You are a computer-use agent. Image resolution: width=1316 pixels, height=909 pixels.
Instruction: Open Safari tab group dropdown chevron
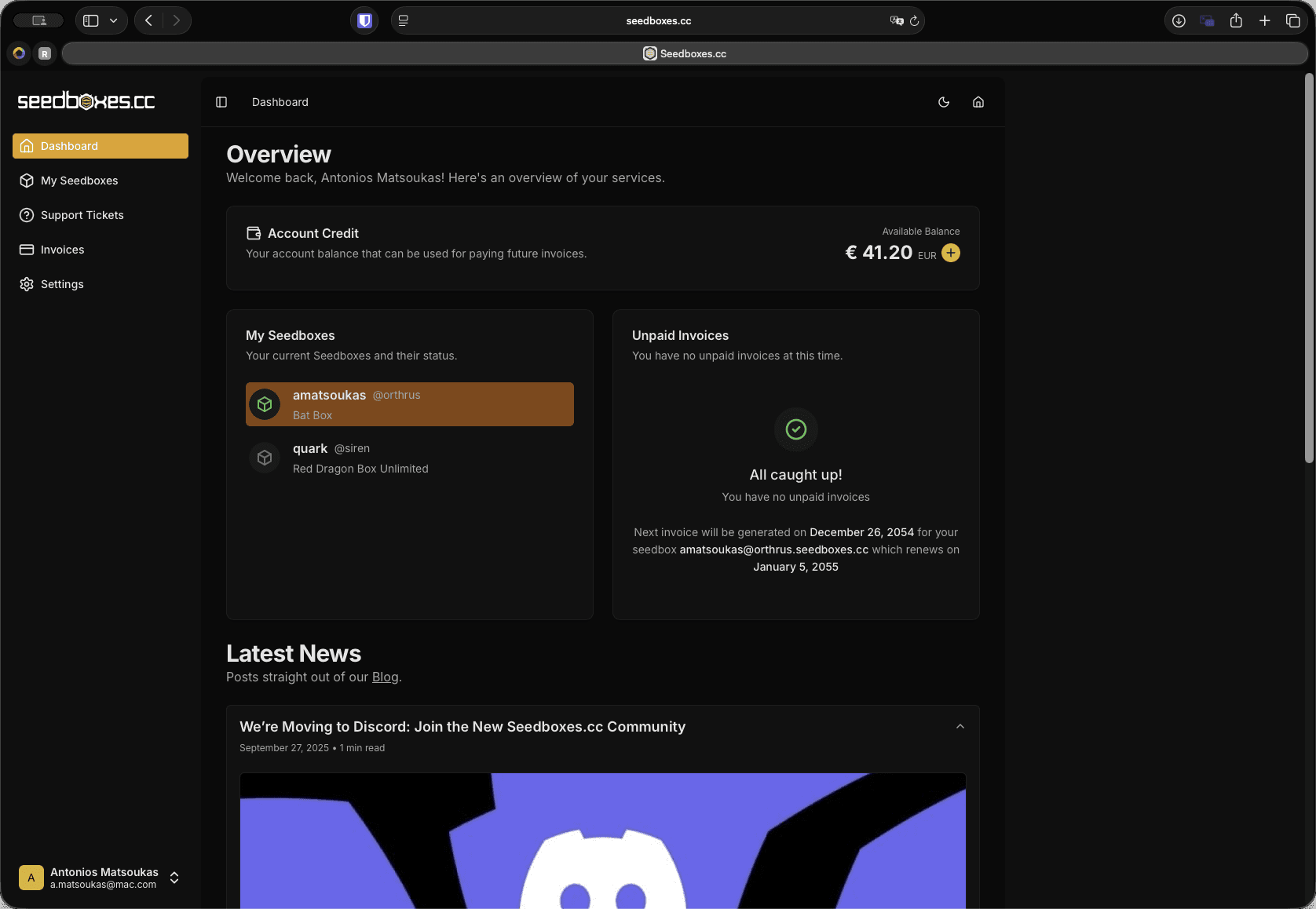(114, 20)
